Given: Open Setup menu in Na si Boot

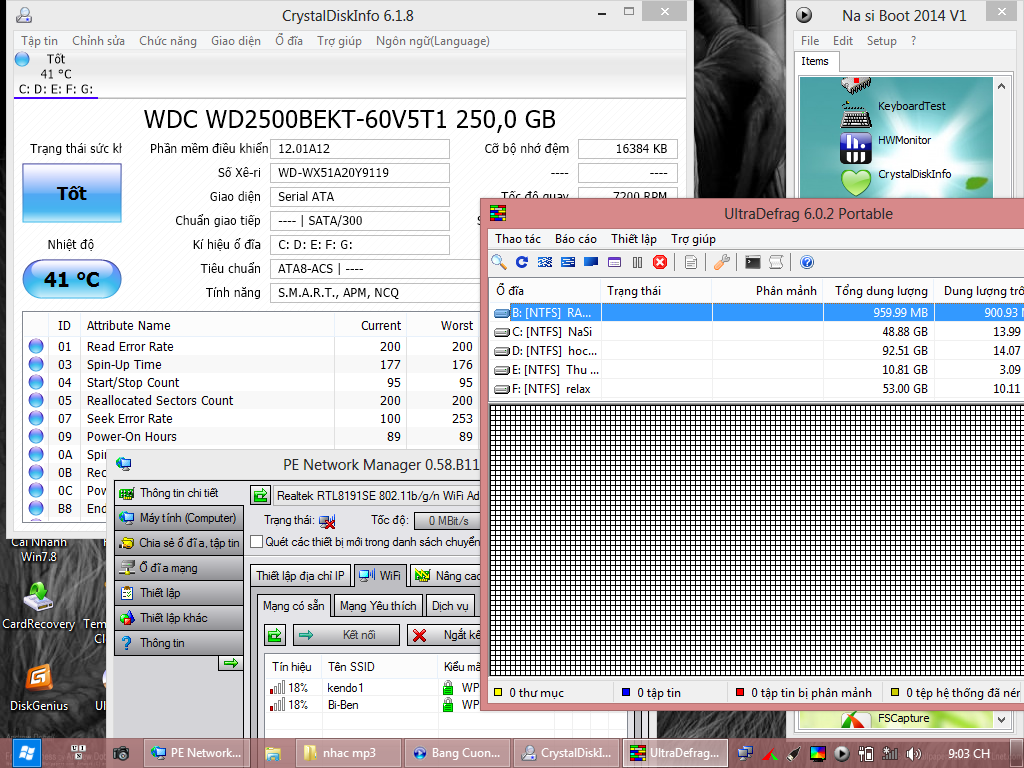Looking at the screenshot, I should [x=882, y=40].
